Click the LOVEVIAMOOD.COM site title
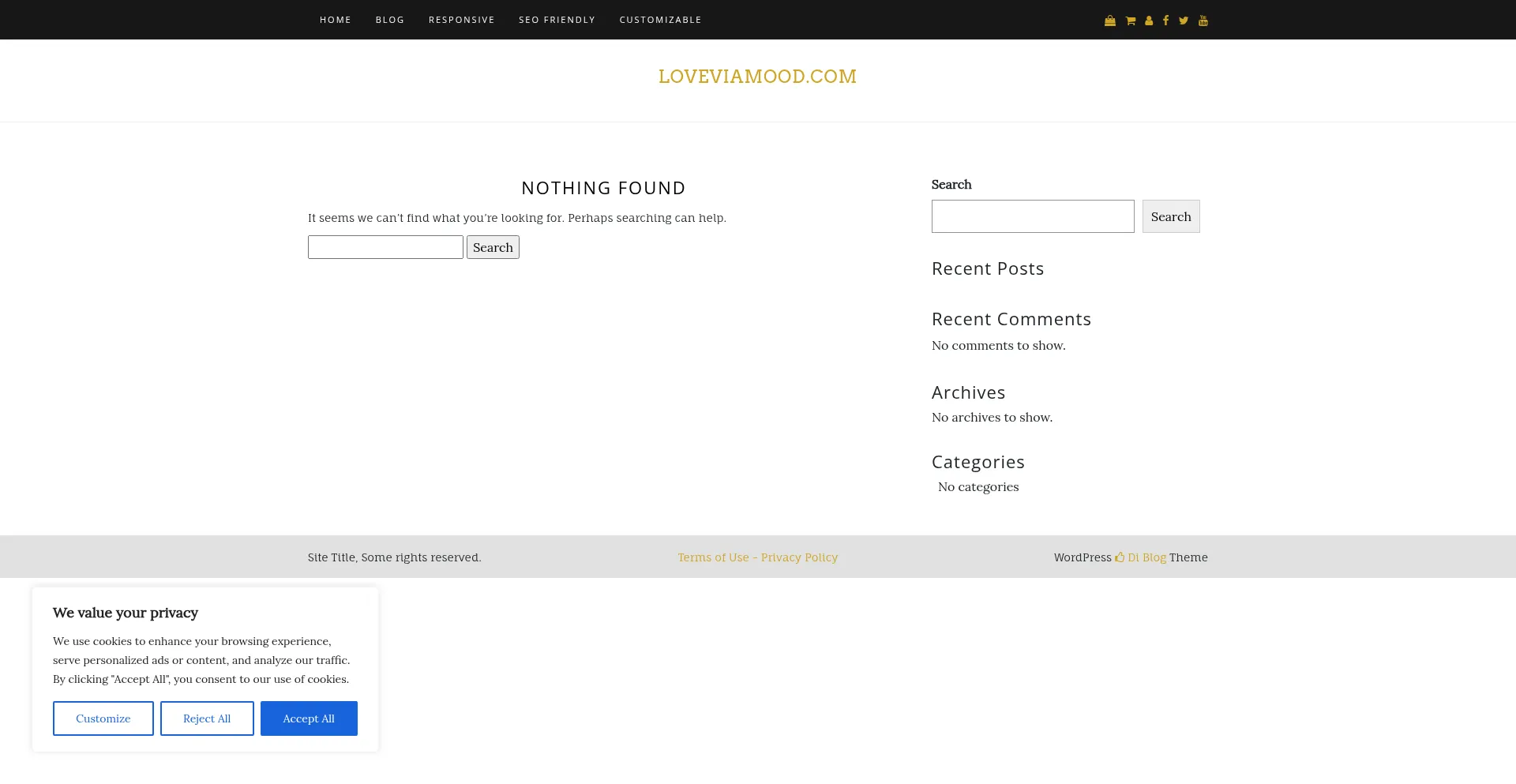 tap(757, 77)
